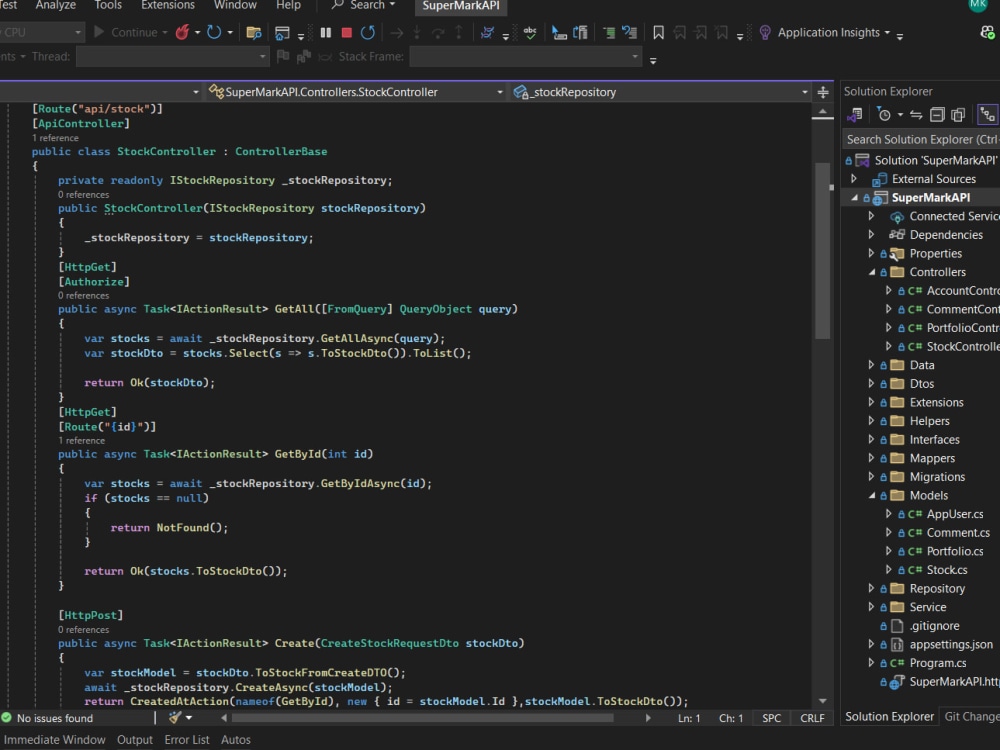Select Program.cs file
This screenshot has height=750, width=1000.
pos(938,663)
